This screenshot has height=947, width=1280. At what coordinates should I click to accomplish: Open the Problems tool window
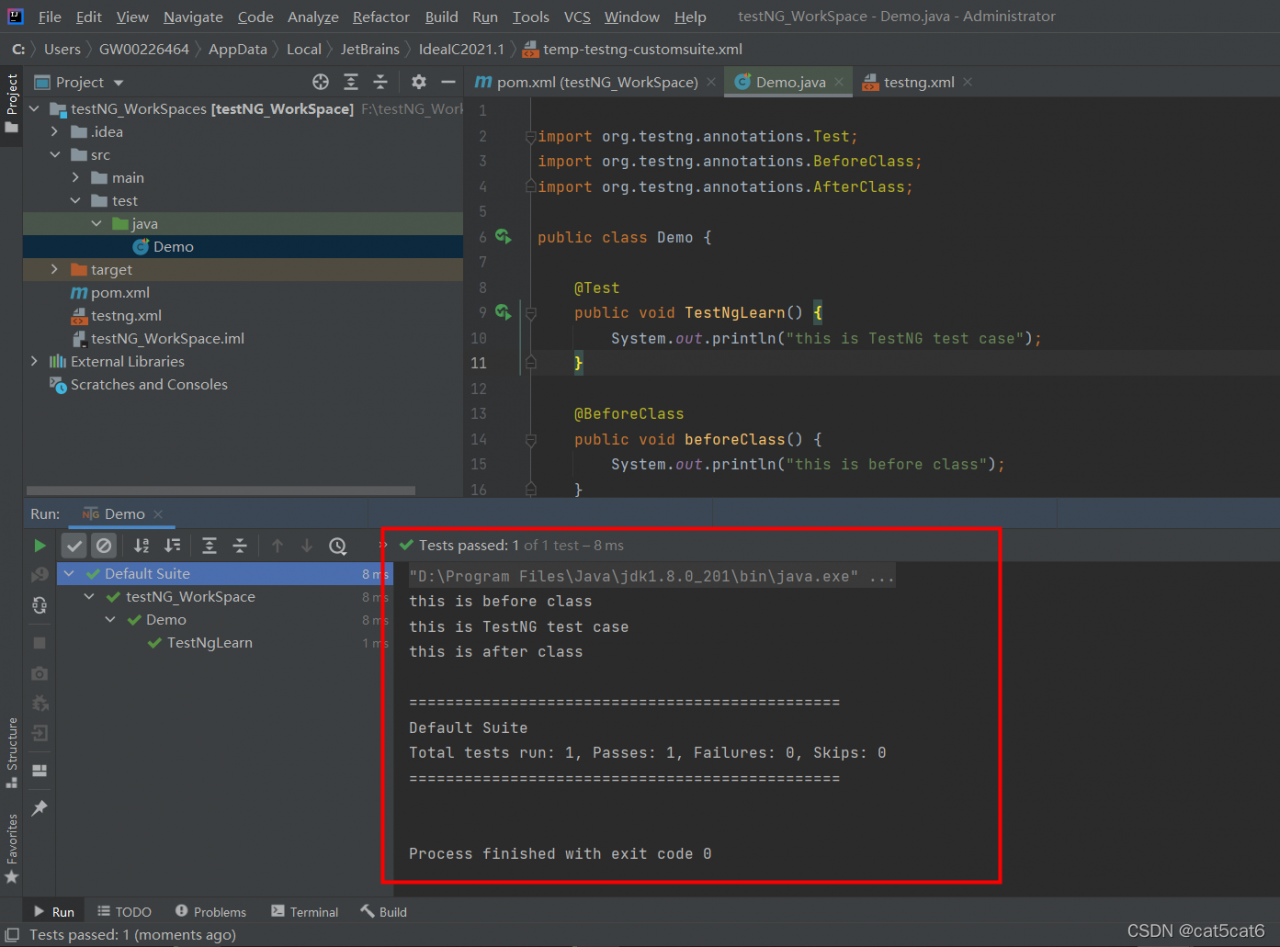point(210,912)
